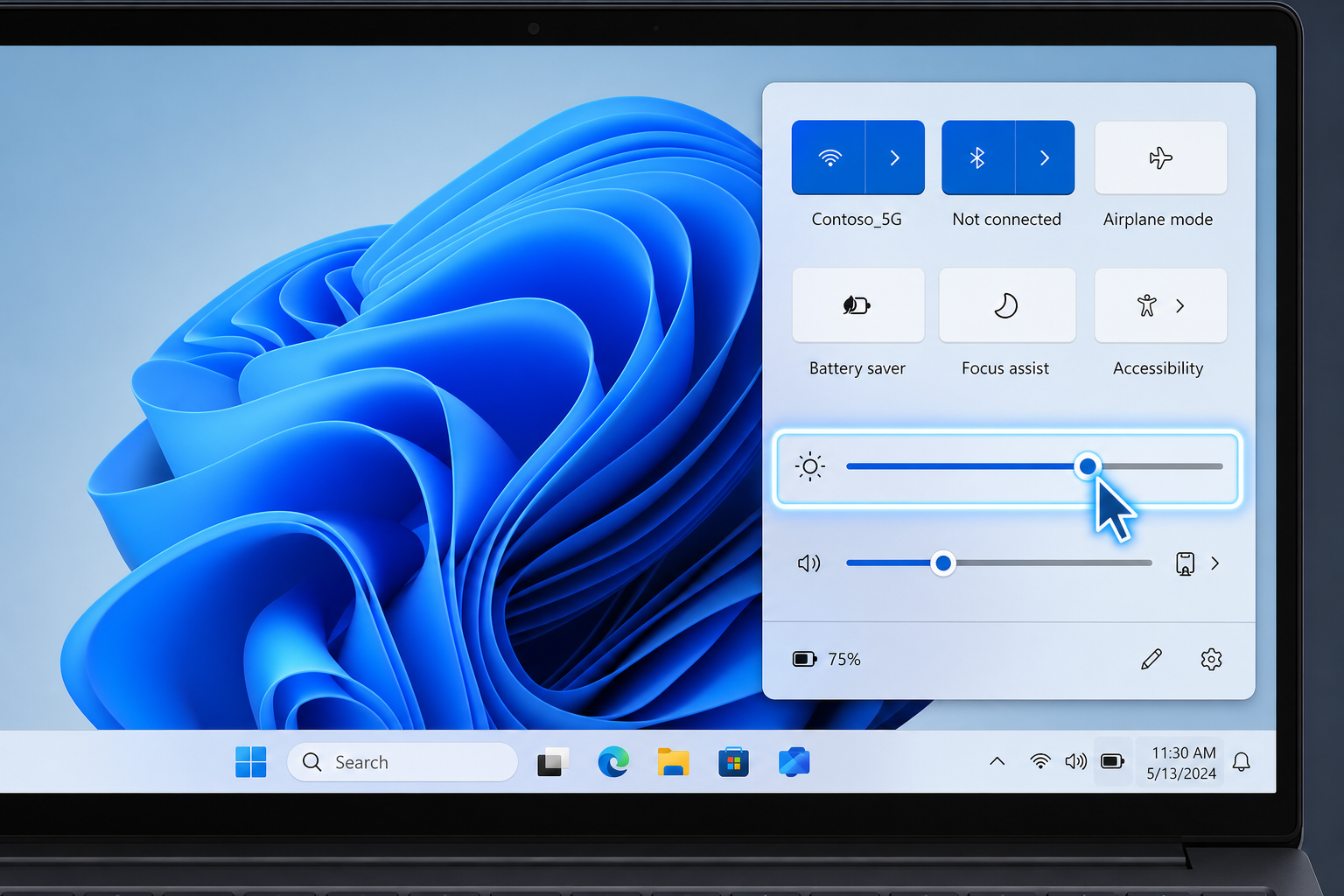Viewport: 1344px width, 896px height.
Task: Mute using the speaker icon in panel
Action: 809,563
